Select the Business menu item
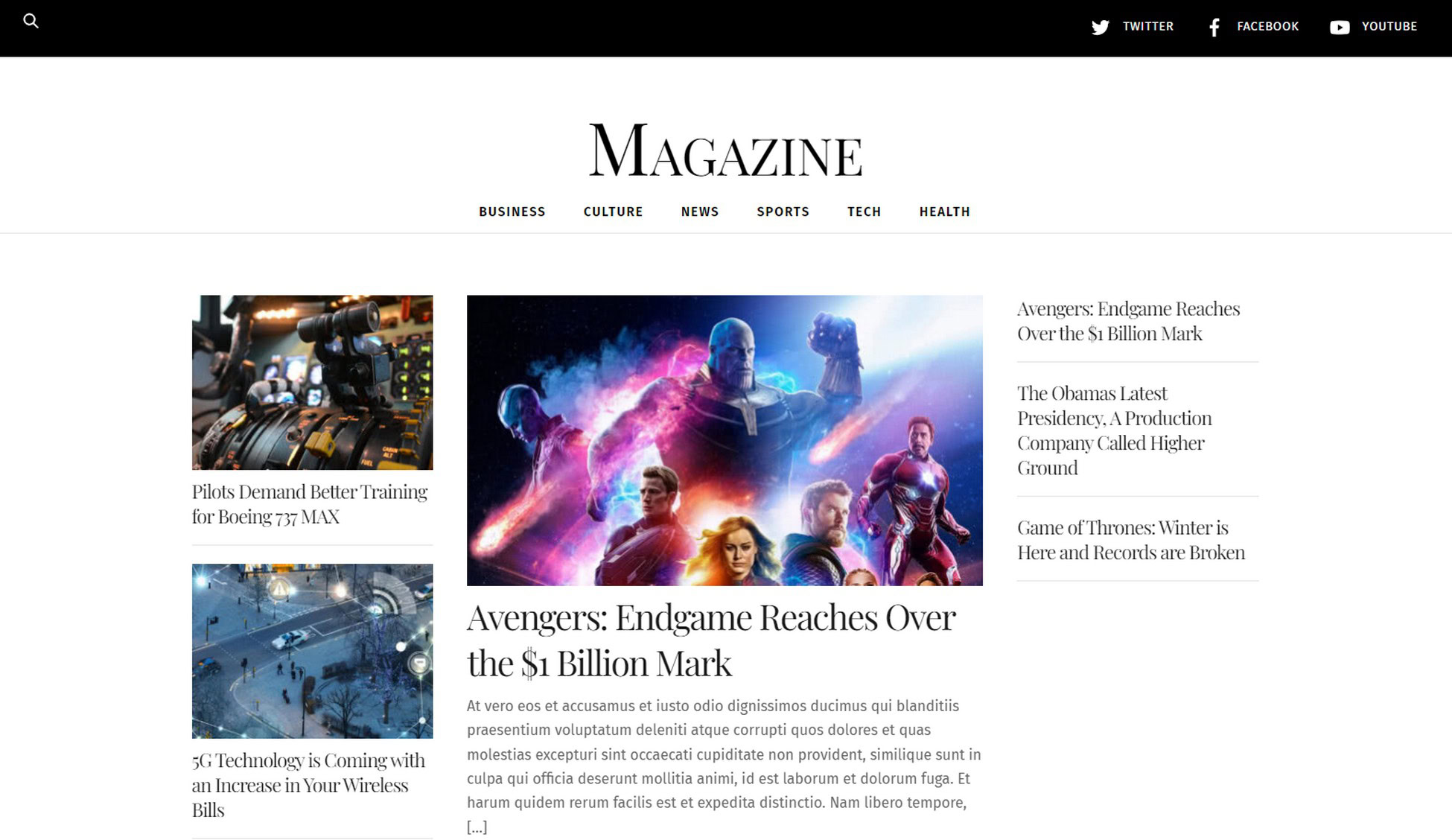The width and height of the screenshot is (1452, 840). click(x=512, y=211)
